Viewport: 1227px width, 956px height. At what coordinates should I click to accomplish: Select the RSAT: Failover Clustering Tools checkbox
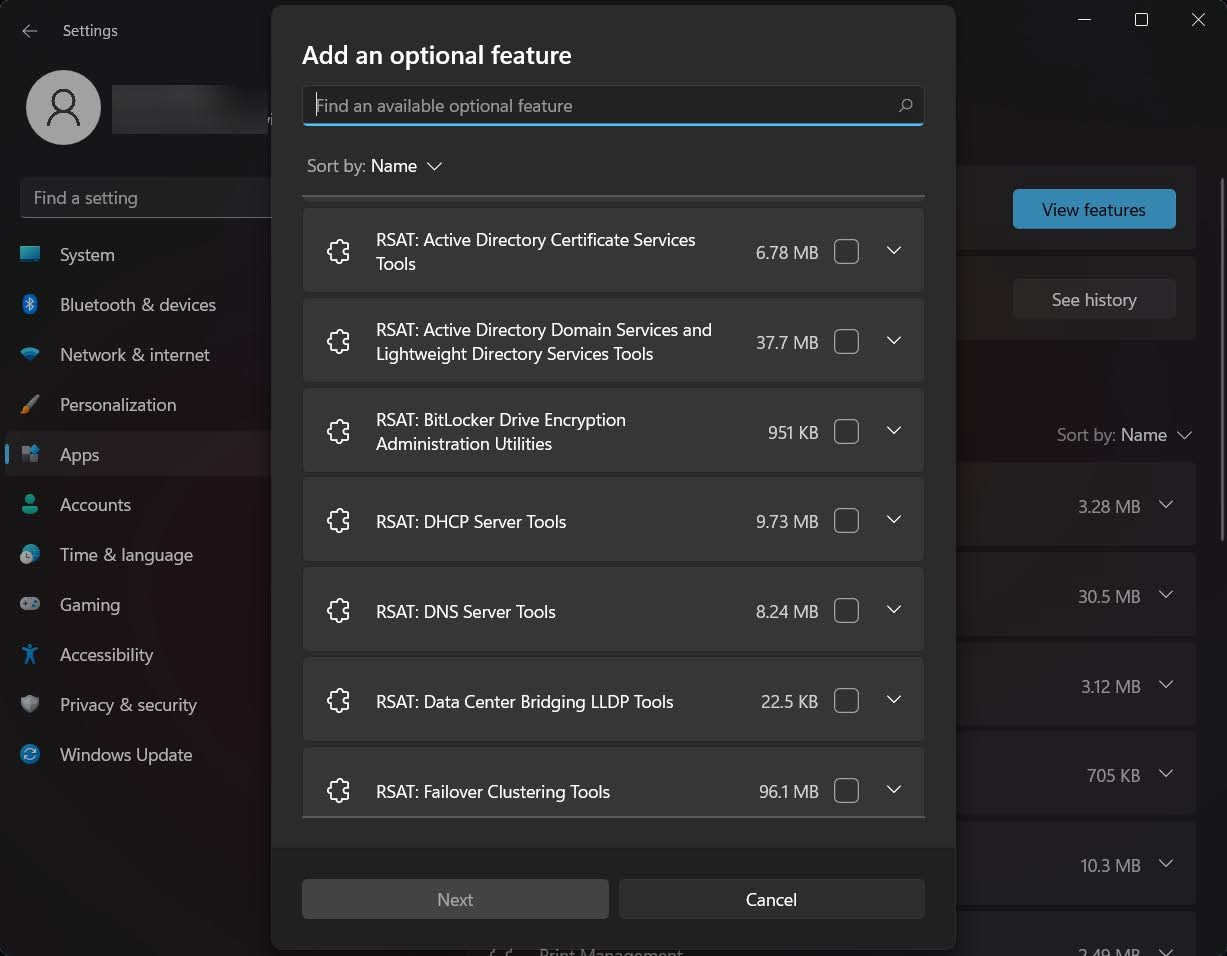pos(846,791)
